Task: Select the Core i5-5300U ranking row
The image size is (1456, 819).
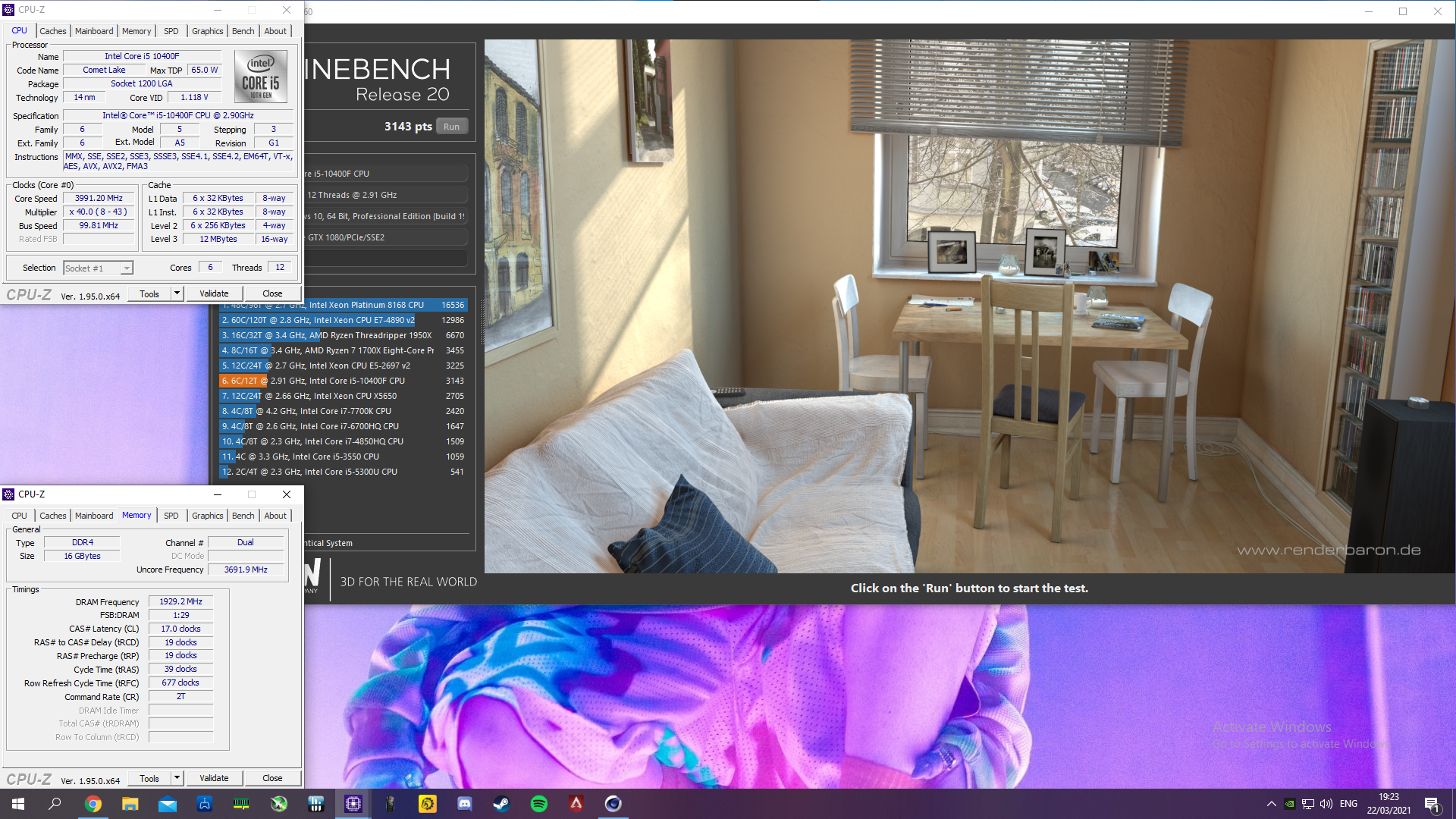Action: 344,472
